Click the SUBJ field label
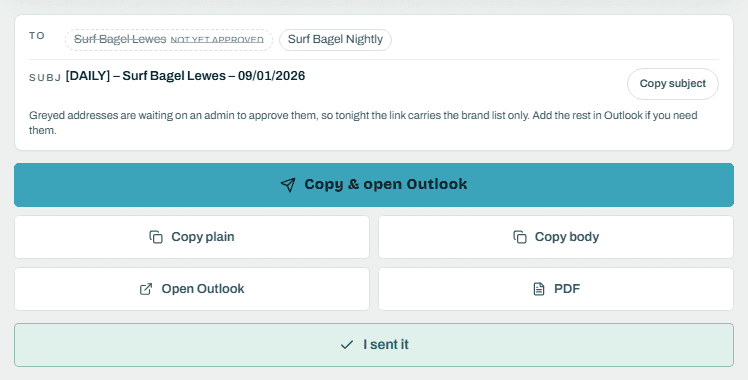Screen dimensions: 748x380 (x=45, y=78)
